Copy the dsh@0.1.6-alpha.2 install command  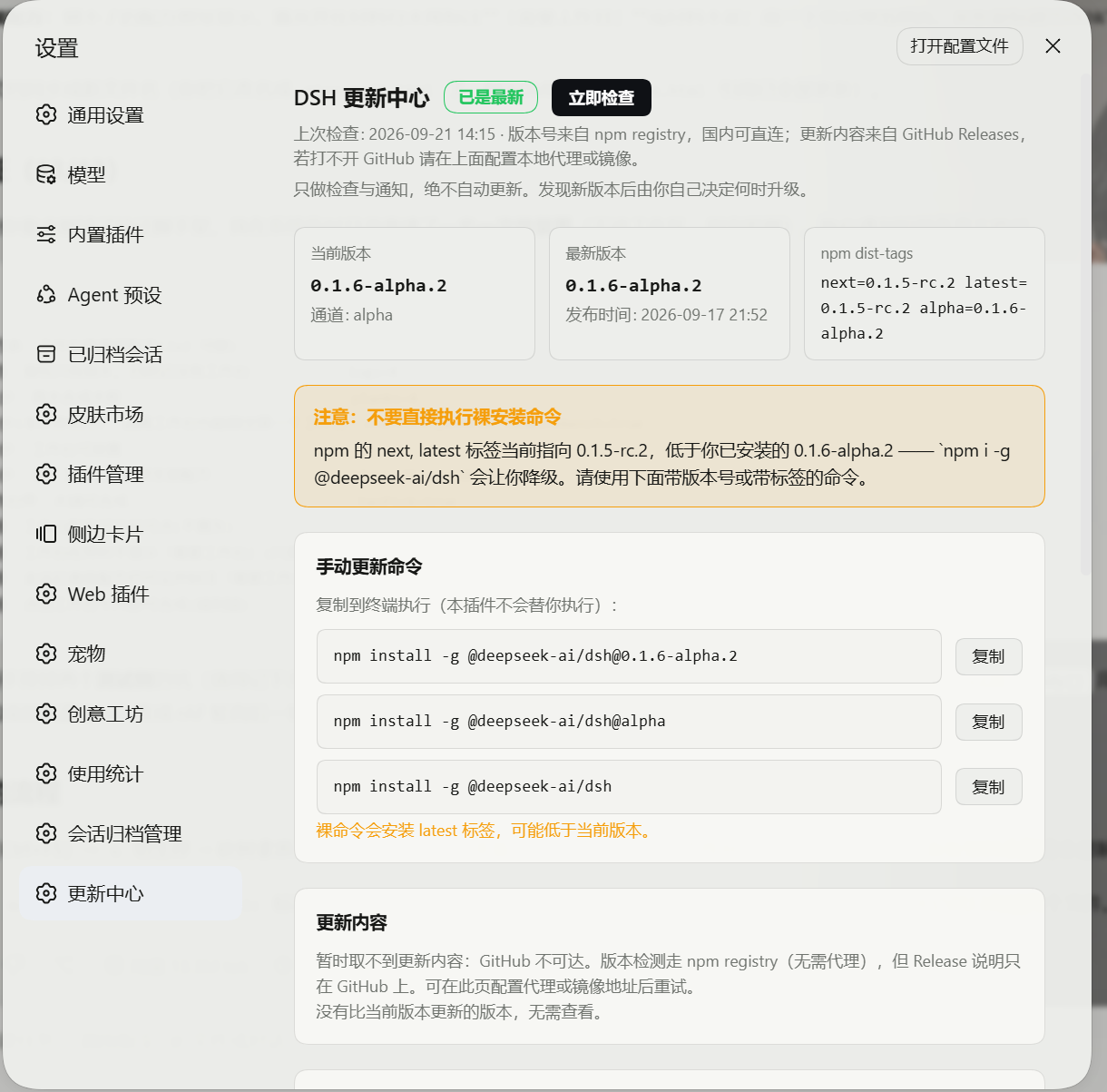pos(989,656)
